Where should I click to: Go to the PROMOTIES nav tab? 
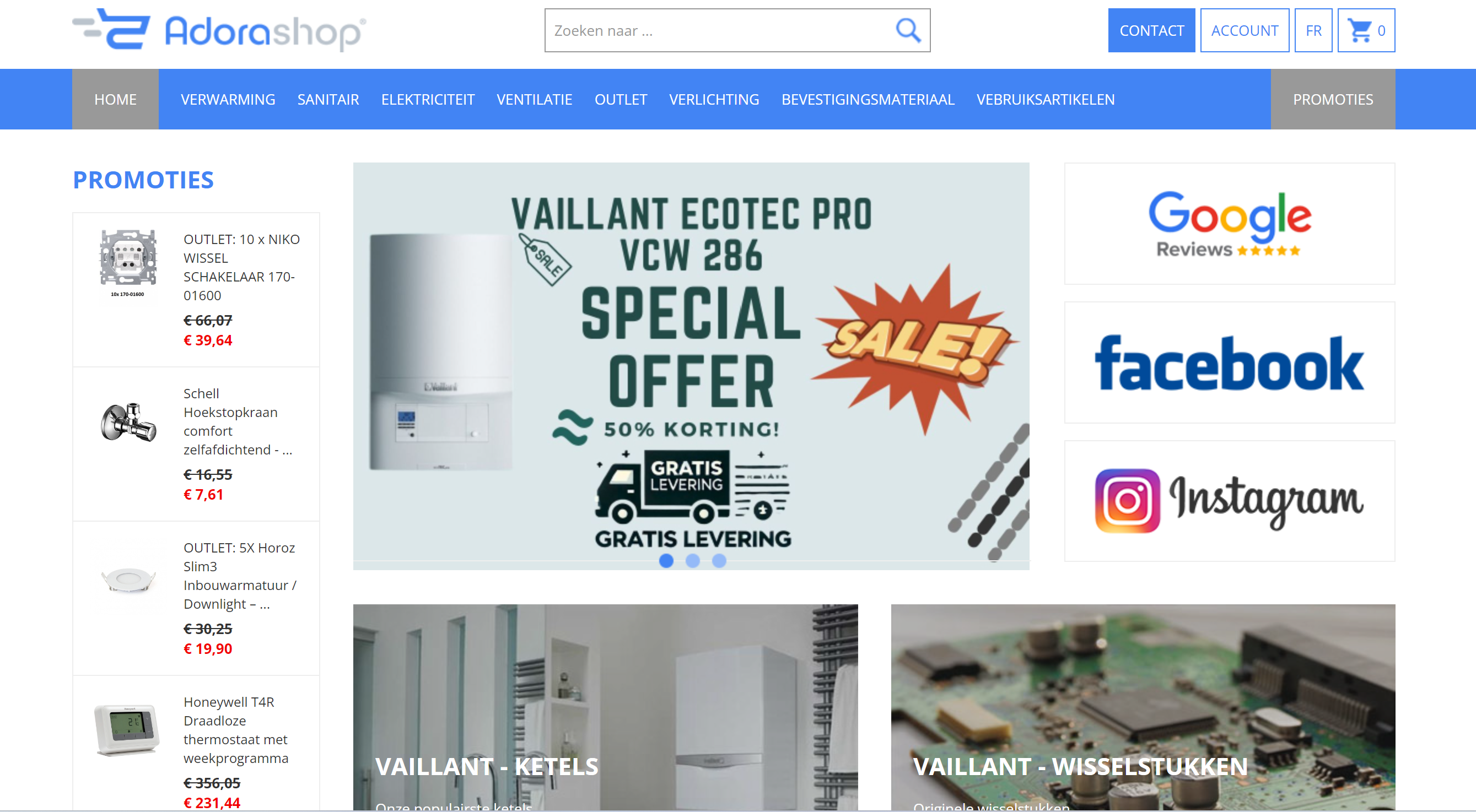click(x=1333, y=99)
